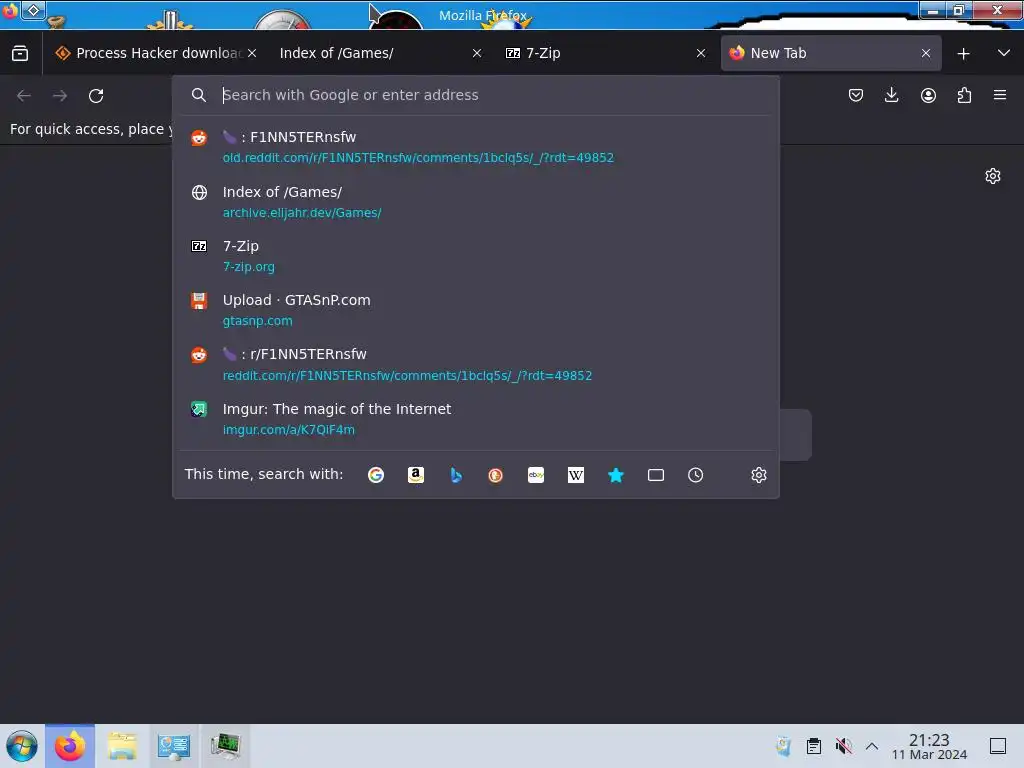
Task: Open Imgur: The magic of the Internet suggestion
Action: (x=475, y=419)
